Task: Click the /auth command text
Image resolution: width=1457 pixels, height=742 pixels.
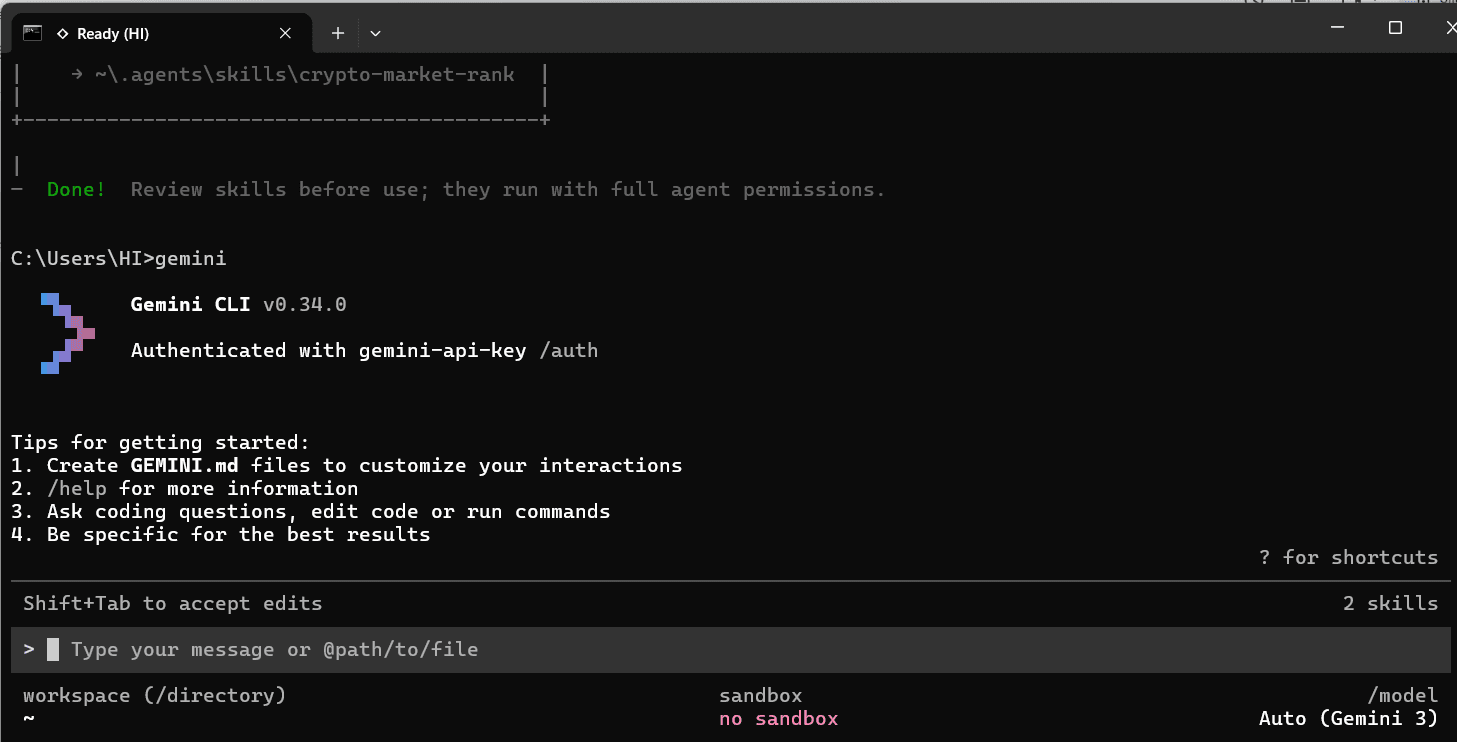Action: (x=568, y=350)
